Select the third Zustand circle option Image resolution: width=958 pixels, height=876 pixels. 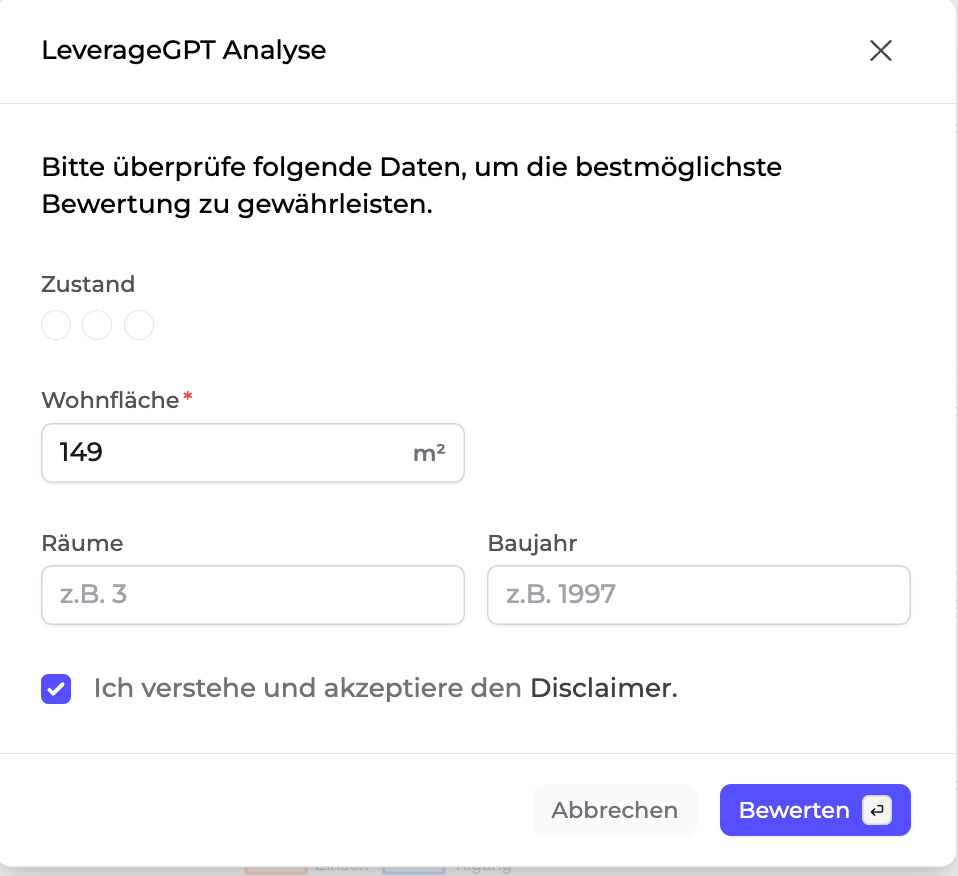pyautogui.click(x=139, y=325)
